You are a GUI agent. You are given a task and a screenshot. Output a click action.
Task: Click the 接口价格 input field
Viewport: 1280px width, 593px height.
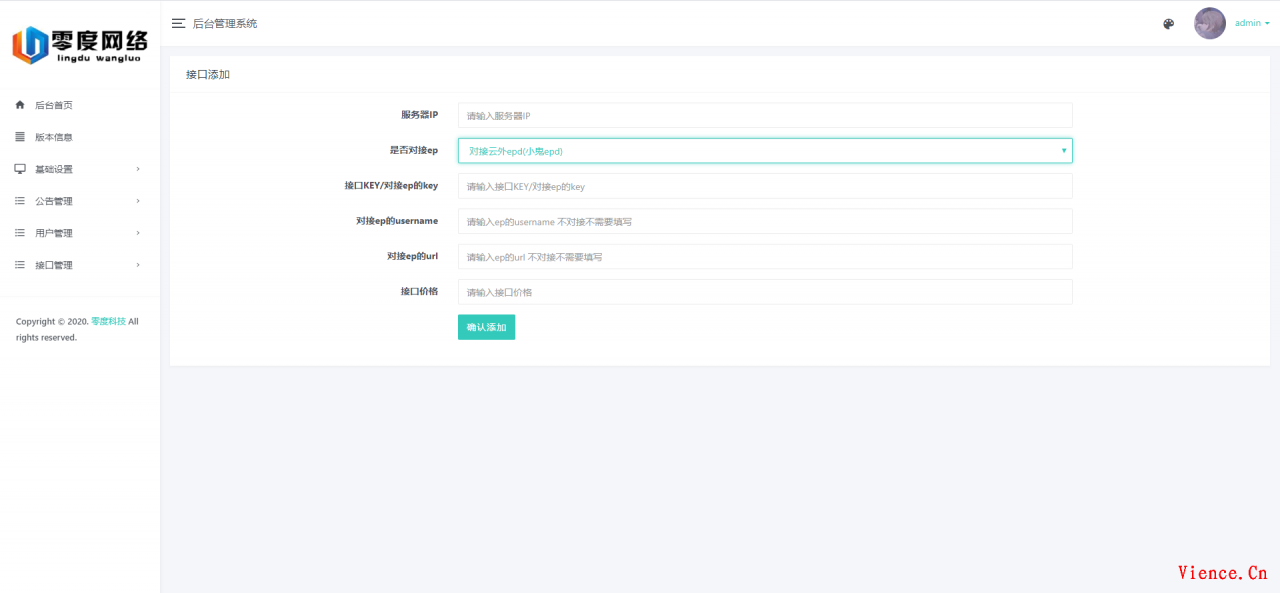pyautogui.click(x=765, y=292)
